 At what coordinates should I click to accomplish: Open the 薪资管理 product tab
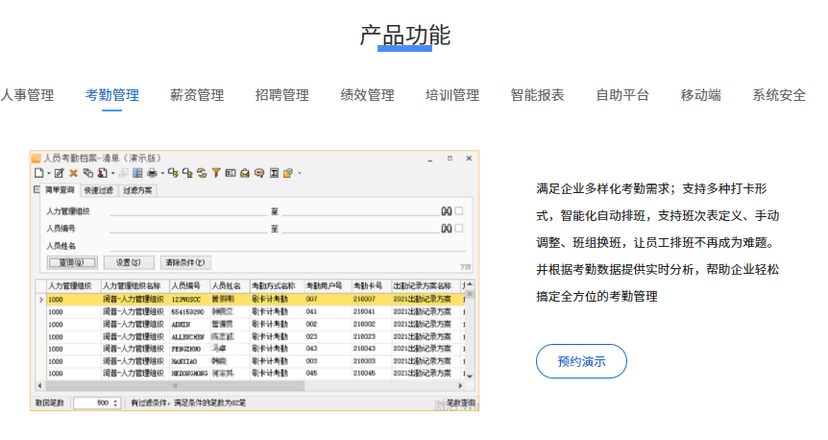click(197, 95)
